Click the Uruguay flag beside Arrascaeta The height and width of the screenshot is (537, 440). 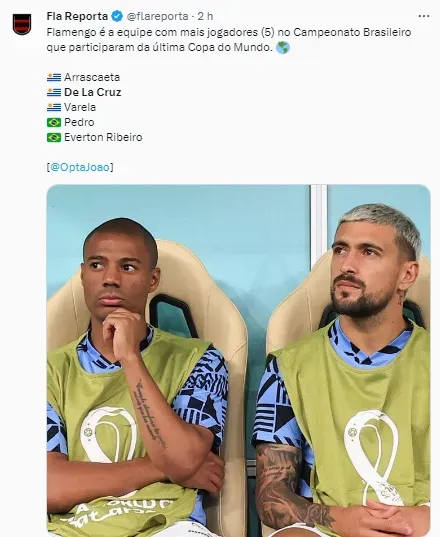54,77
